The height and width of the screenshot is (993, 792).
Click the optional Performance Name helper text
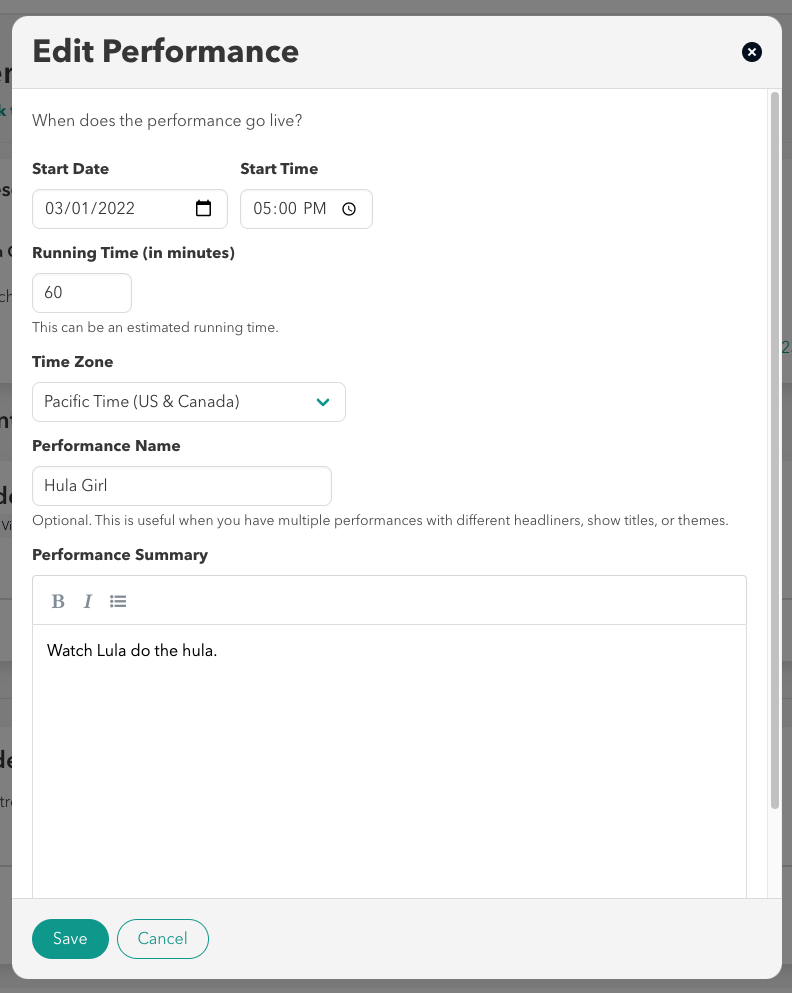pyautogui.click(x=380, y=521)
